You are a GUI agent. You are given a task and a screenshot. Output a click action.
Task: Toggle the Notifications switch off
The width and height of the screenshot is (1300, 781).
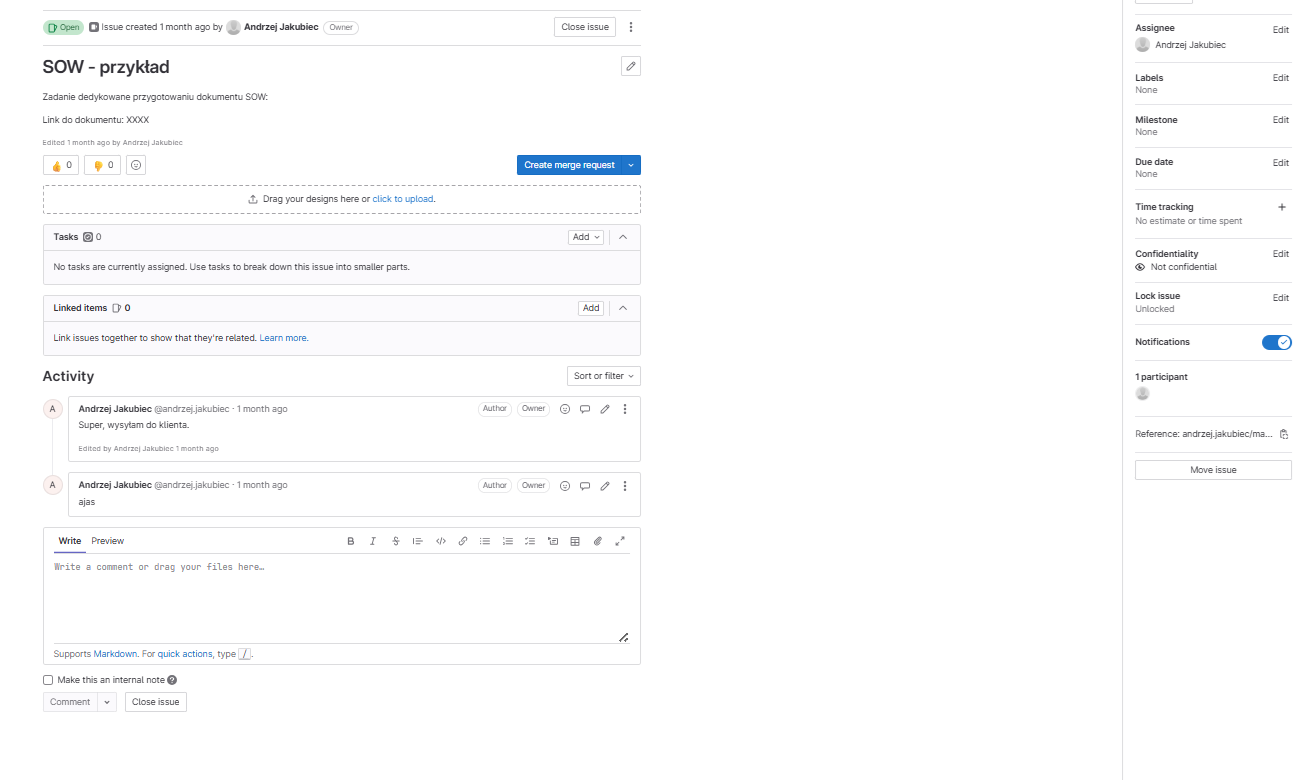[x=1276, y=342]
